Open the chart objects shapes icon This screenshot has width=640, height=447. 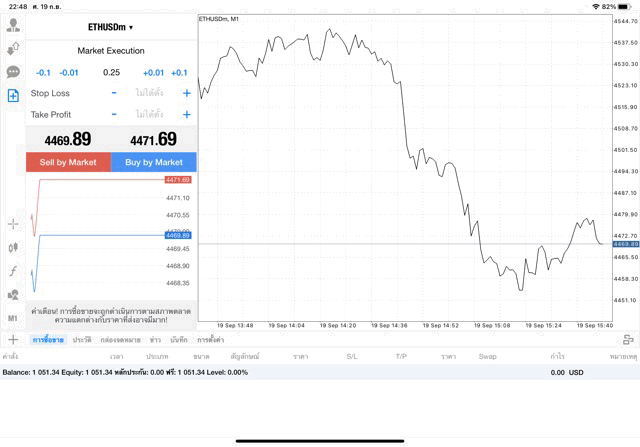[x=13, y=295]
